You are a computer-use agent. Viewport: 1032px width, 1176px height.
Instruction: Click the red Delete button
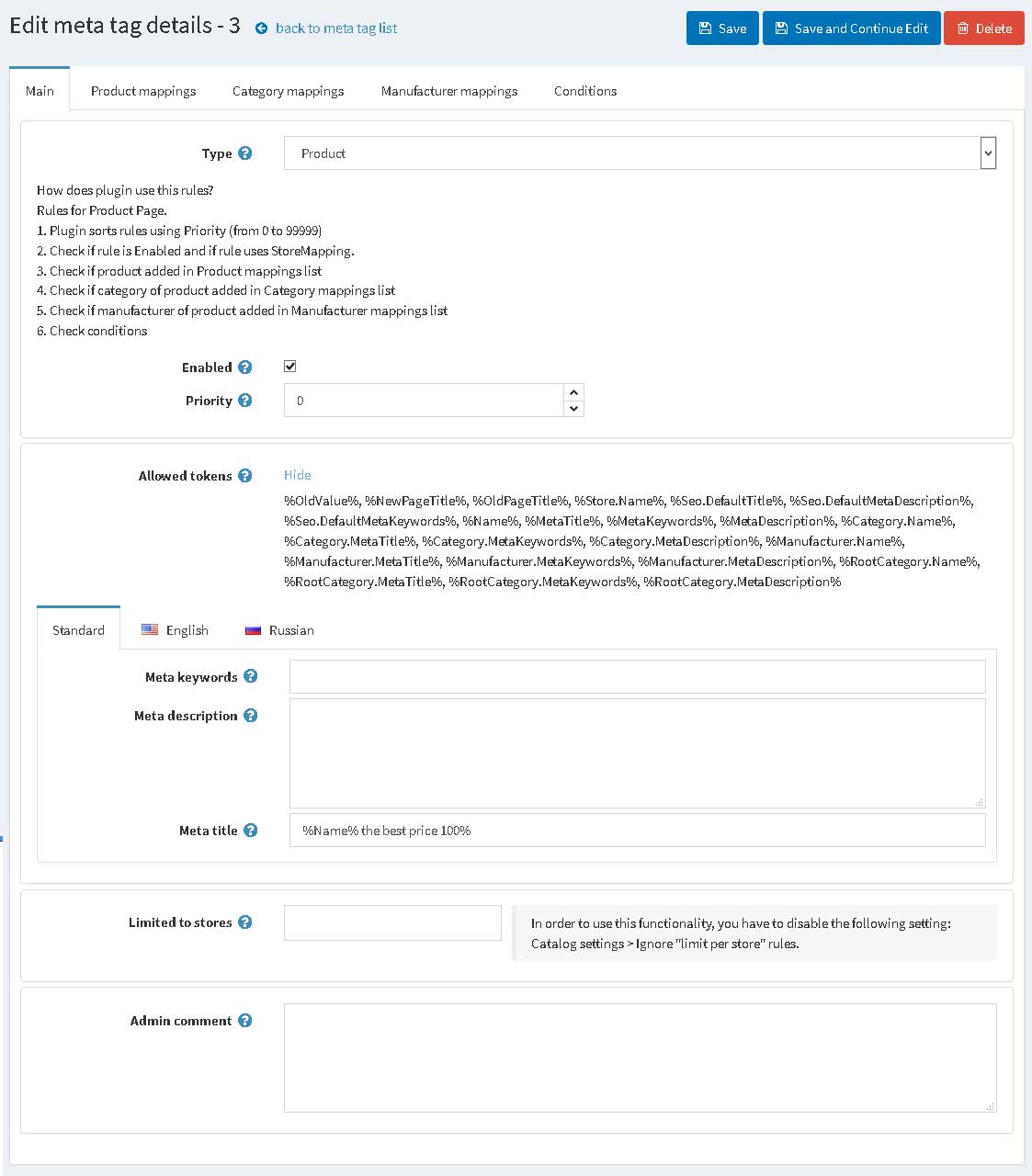984,28
